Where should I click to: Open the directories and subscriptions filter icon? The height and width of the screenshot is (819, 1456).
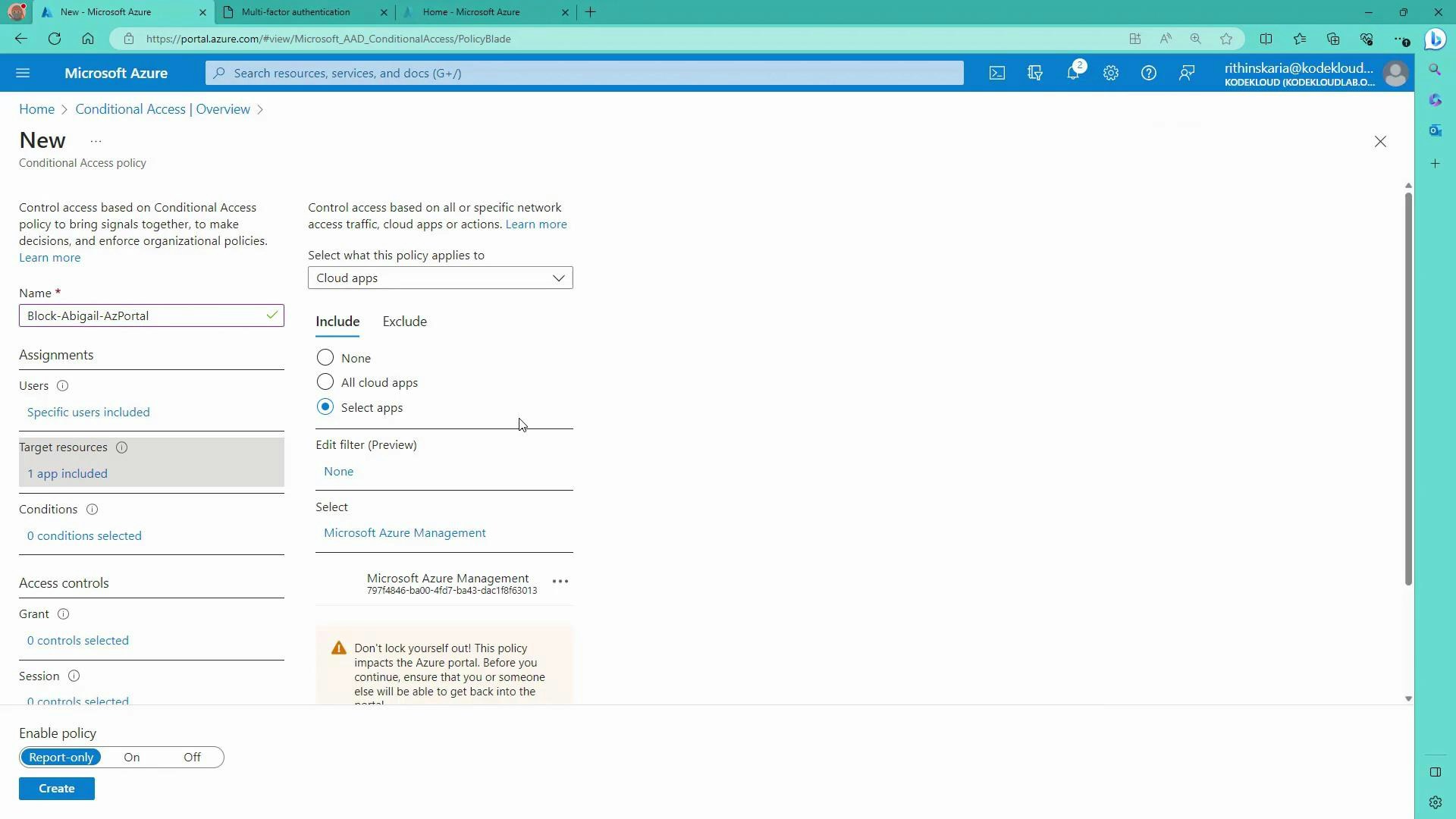(x=1035, y=73)
